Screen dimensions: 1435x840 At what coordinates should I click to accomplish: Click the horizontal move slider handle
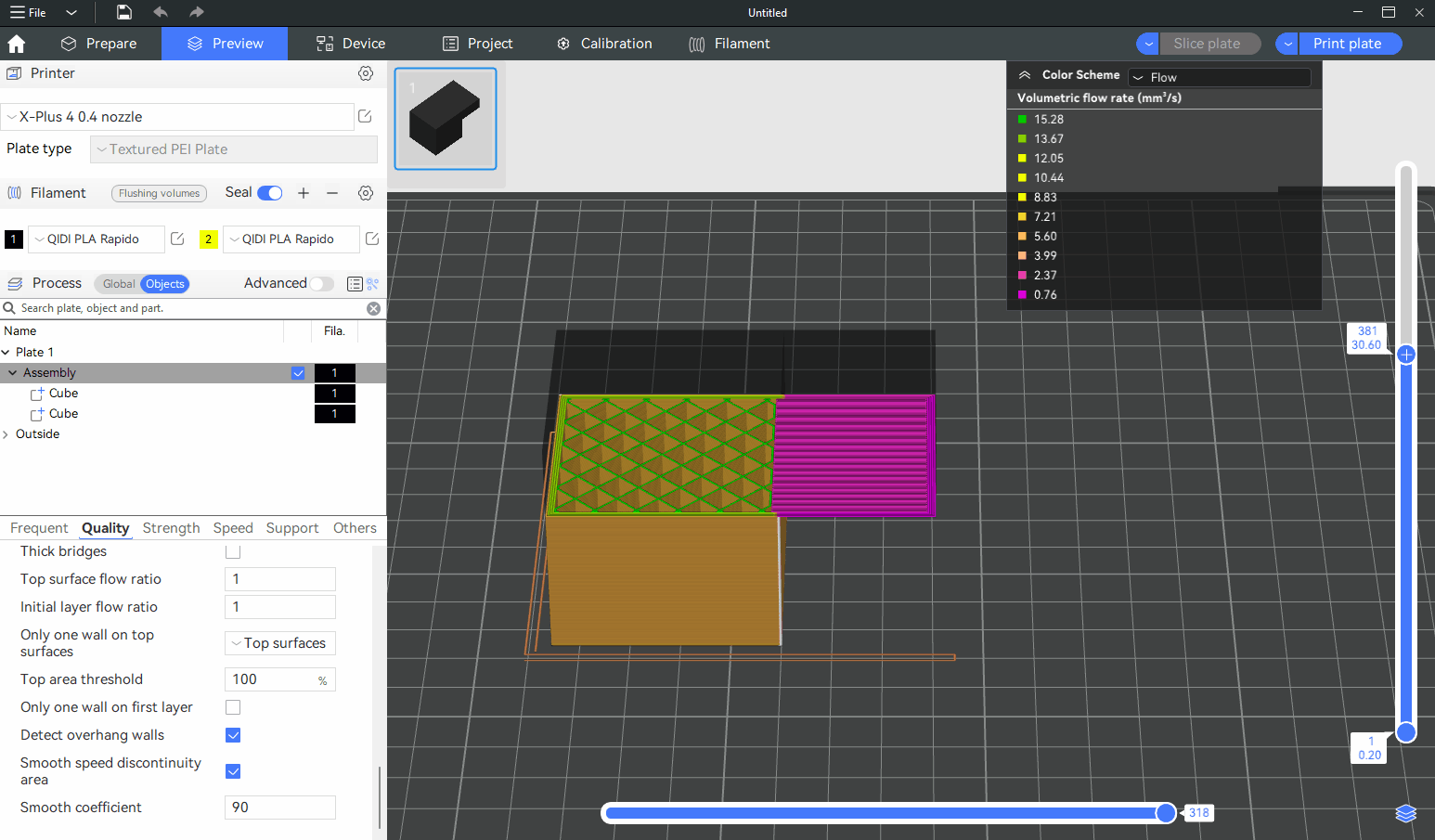point(1166,813)
